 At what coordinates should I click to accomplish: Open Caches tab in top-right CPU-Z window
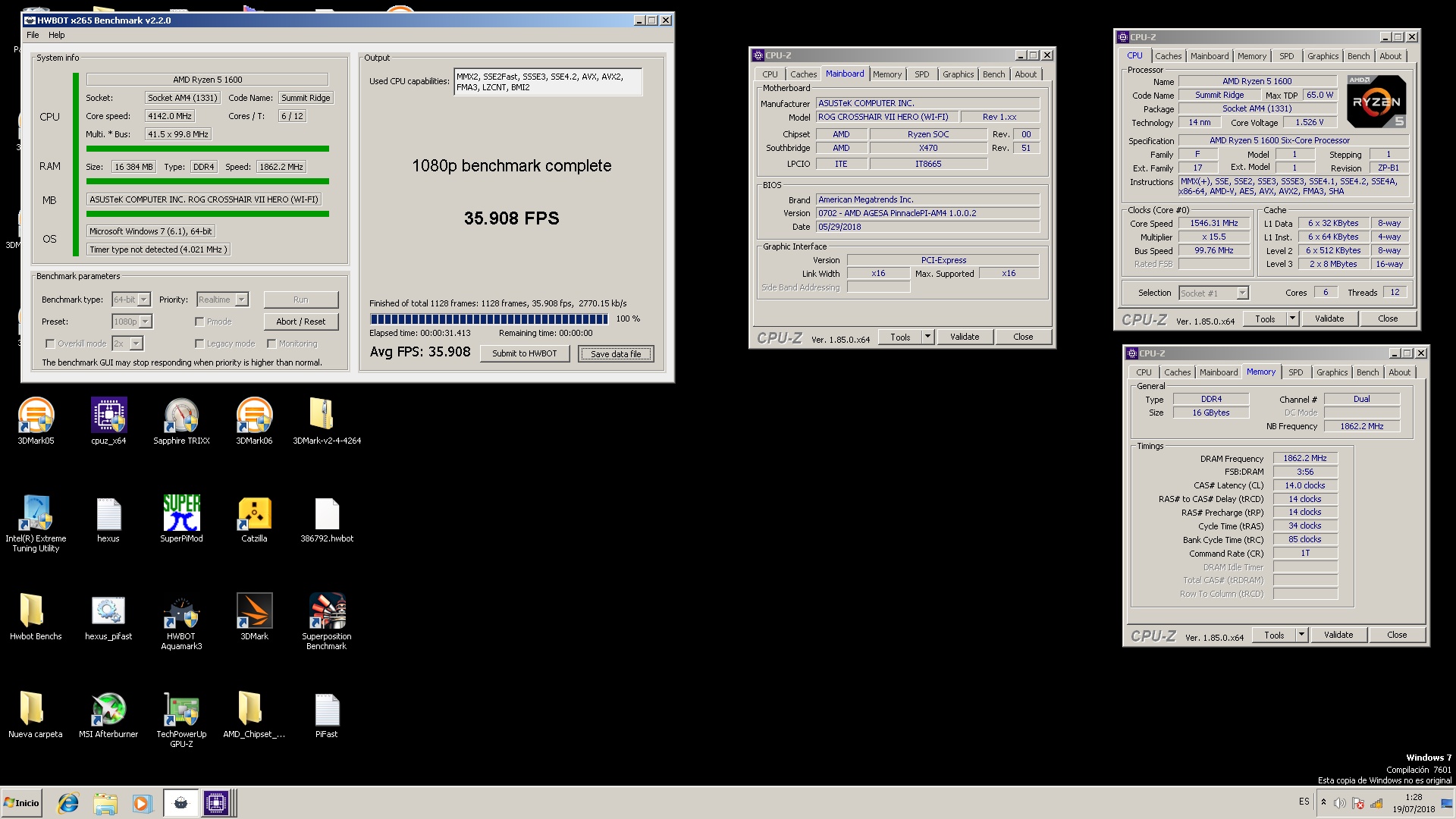point(1168,56)
